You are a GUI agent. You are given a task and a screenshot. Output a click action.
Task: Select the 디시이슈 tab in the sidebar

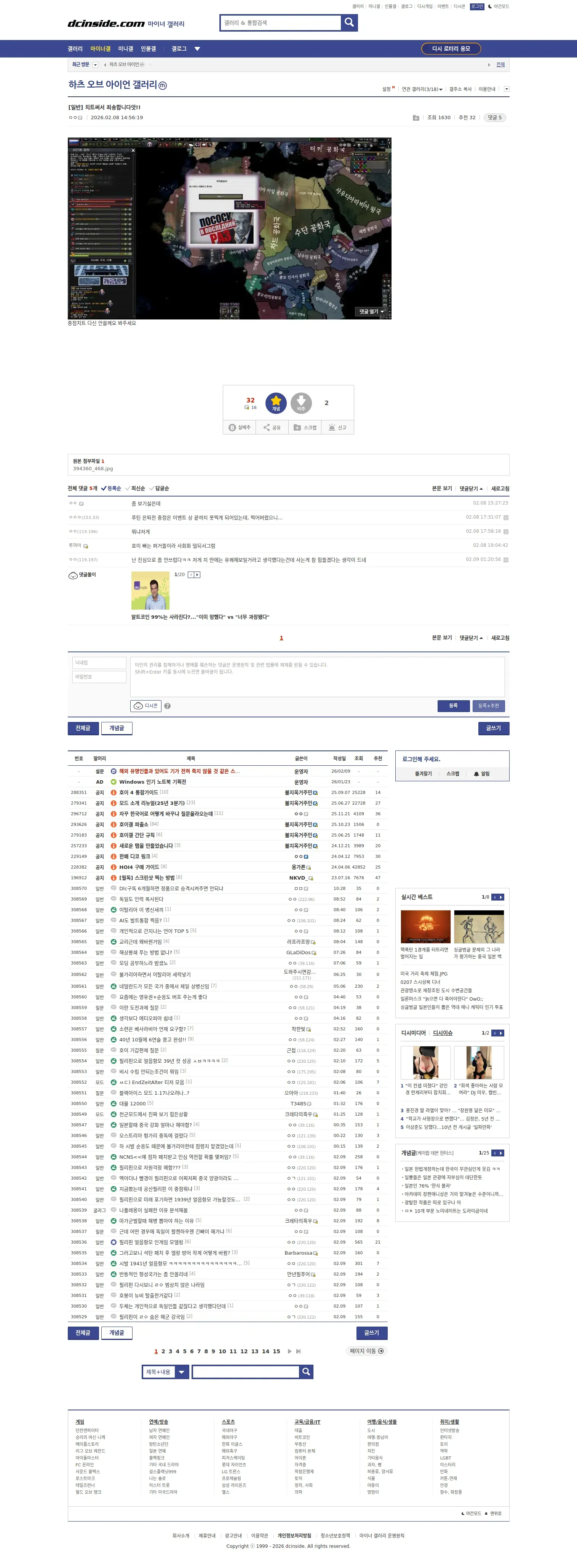(x=443, y=1033)
